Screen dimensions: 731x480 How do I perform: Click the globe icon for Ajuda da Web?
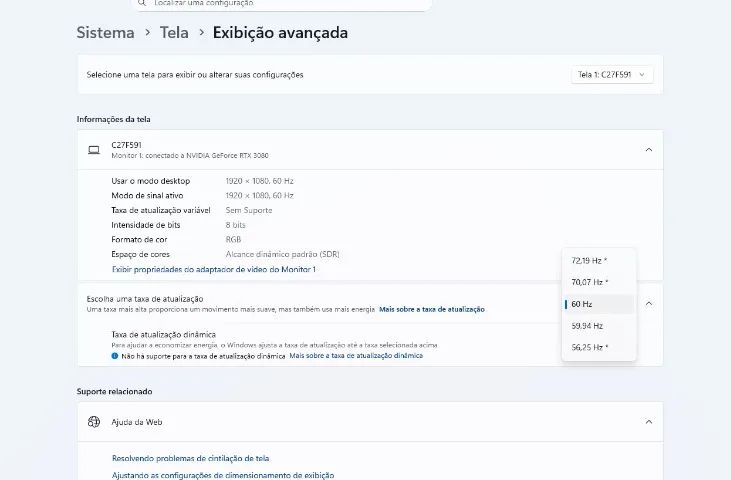pyautogui.click(x=94, y=422)
